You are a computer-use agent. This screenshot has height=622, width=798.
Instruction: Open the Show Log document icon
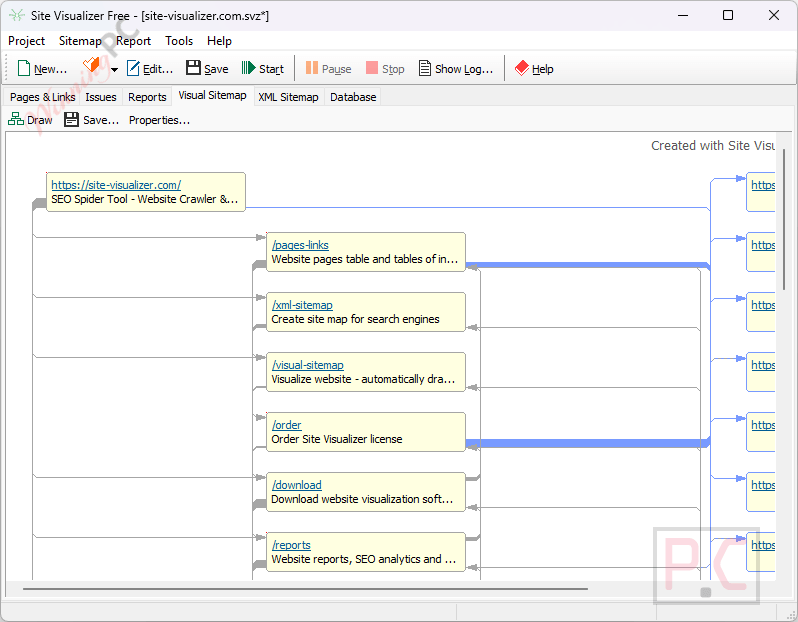pyautogui.click(x=424, y=68)
